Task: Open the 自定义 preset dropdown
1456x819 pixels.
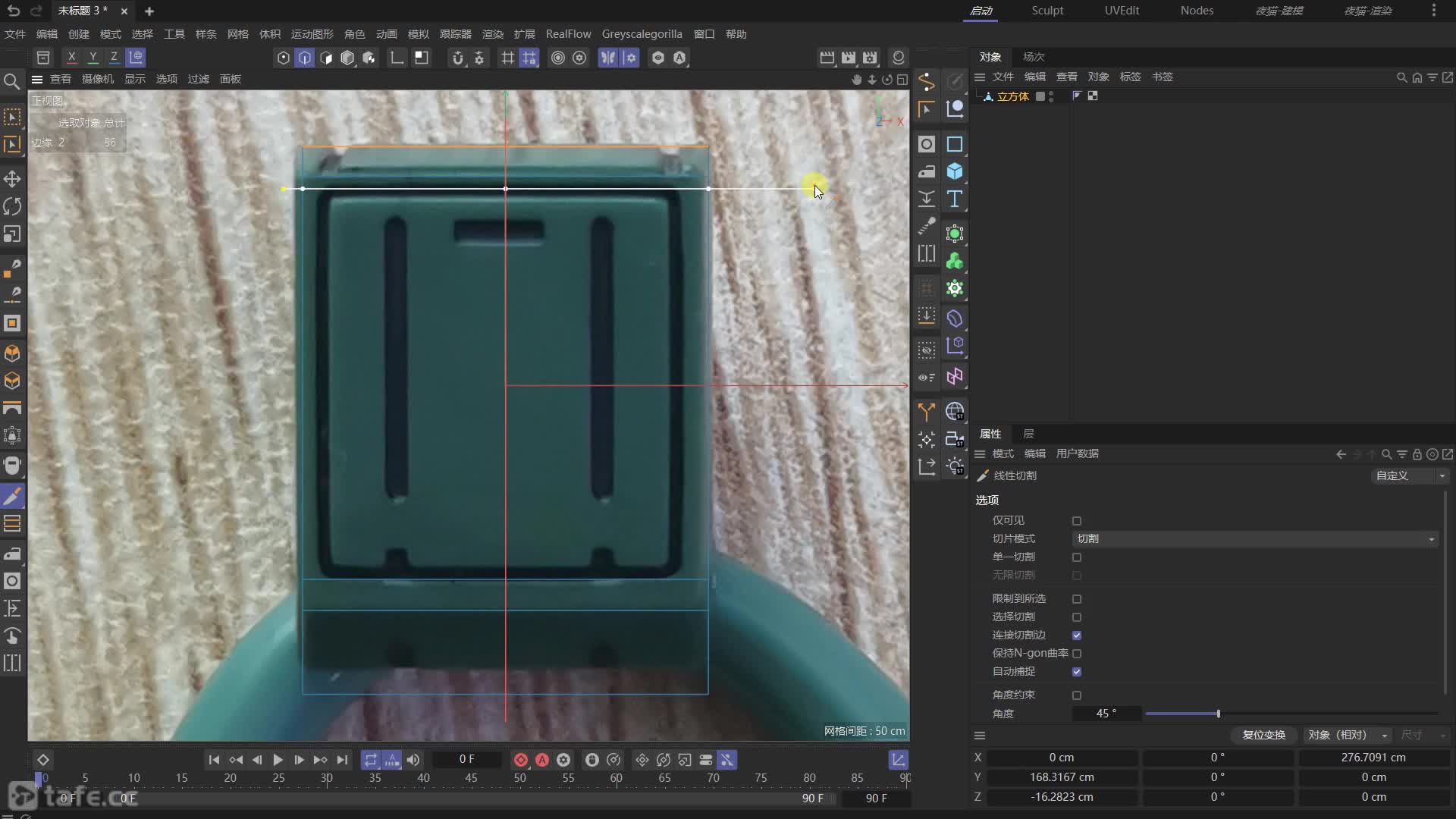Action: click(x=1410, y=475)
